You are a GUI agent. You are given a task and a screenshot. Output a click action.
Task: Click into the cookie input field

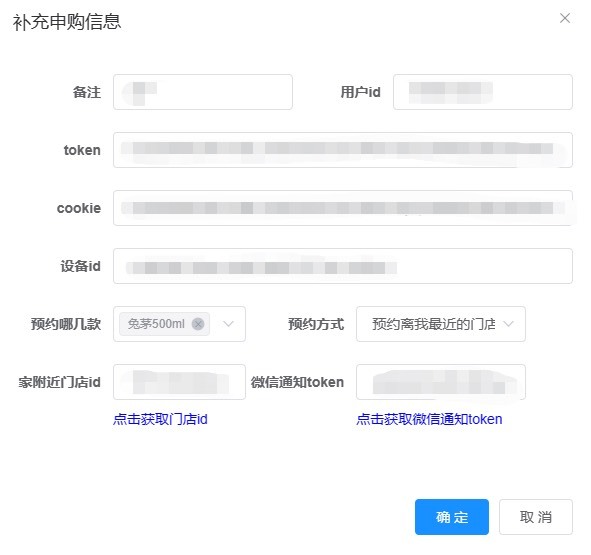click(x=343, y=208)
